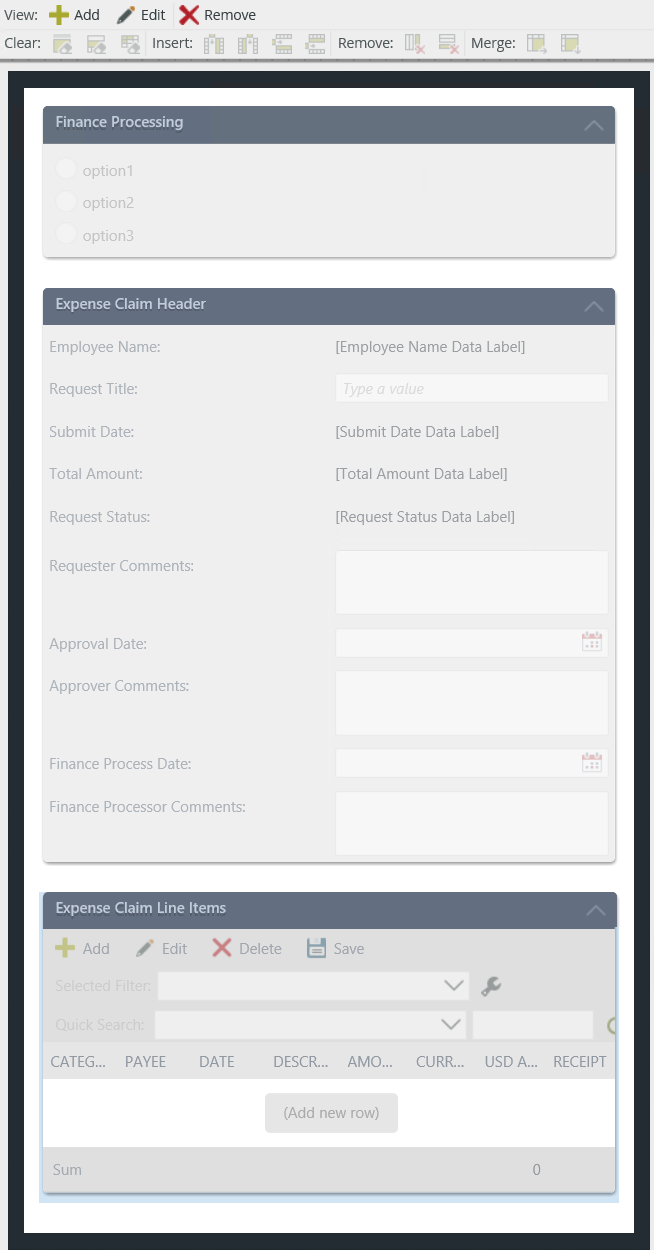Viewport: 654px width, 1250px height.
Task: Open the Approval Date calendar picker
Action: (x=592, y=641)
